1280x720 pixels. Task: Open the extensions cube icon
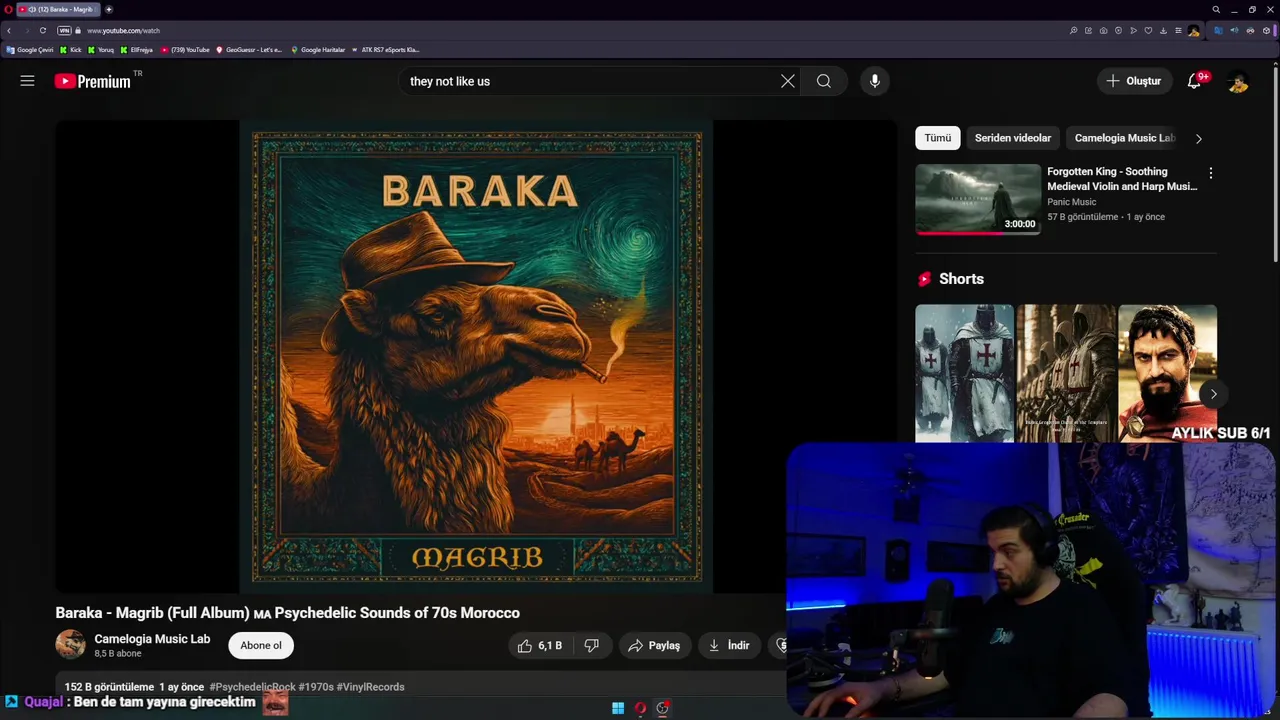pos(1266,30)
